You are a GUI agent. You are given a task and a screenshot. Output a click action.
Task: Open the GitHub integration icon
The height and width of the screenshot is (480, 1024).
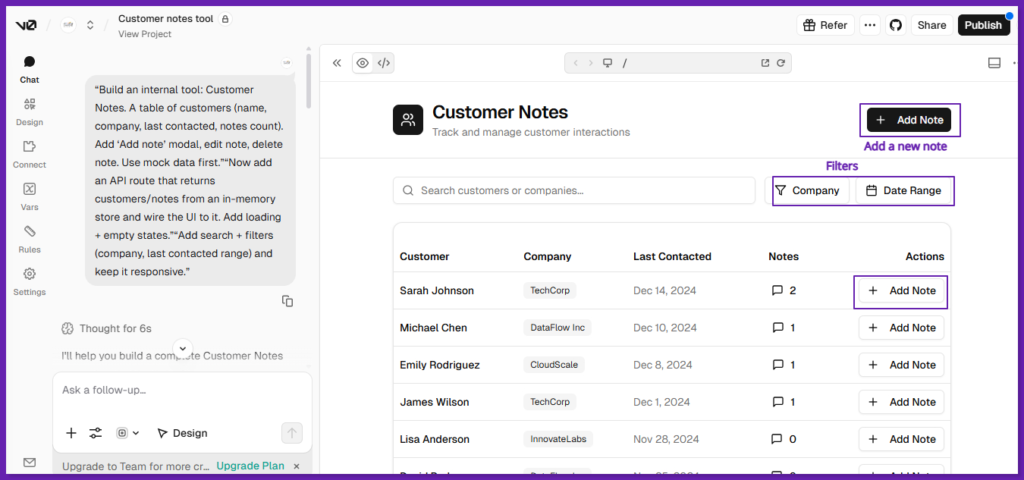pos(895,25)
